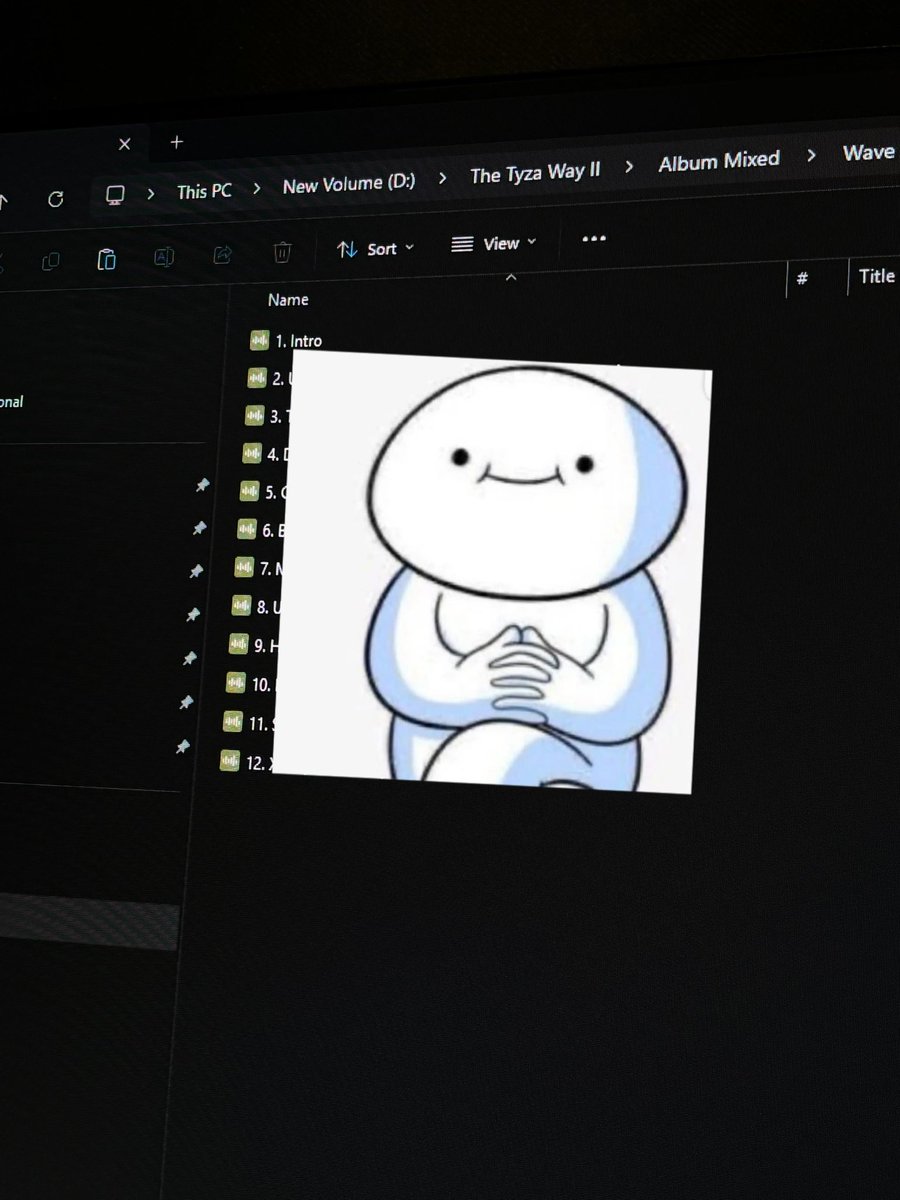This screenshot has width=900, height=1200.
Task: Sort files by Name column header
Action: pos(288,299)
